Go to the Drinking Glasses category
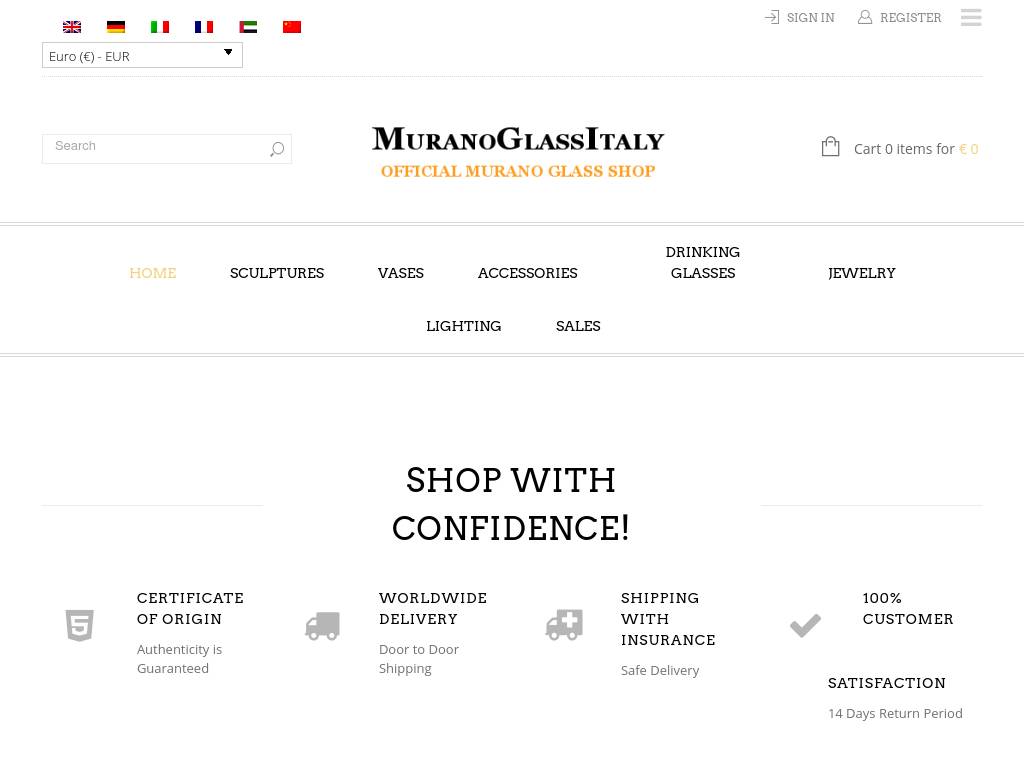 point(702,263)
